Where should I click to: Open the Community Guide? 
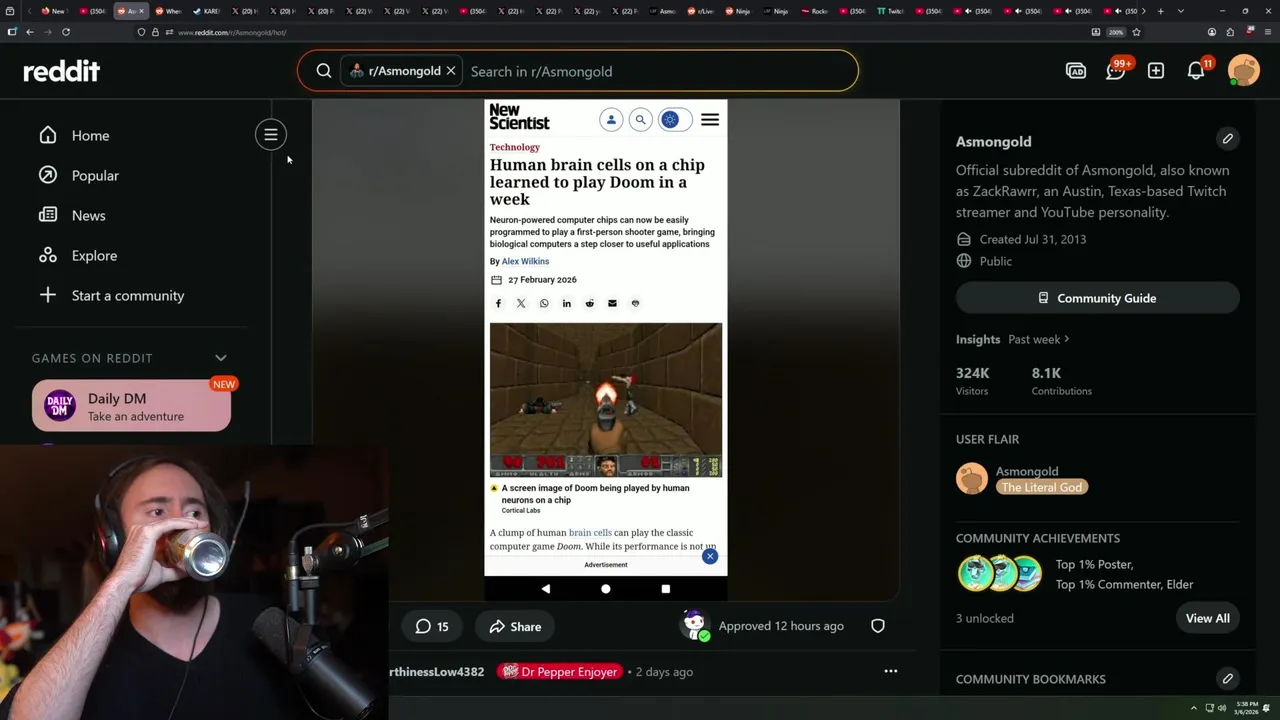pyautogui.click(x=1097, y=298)
